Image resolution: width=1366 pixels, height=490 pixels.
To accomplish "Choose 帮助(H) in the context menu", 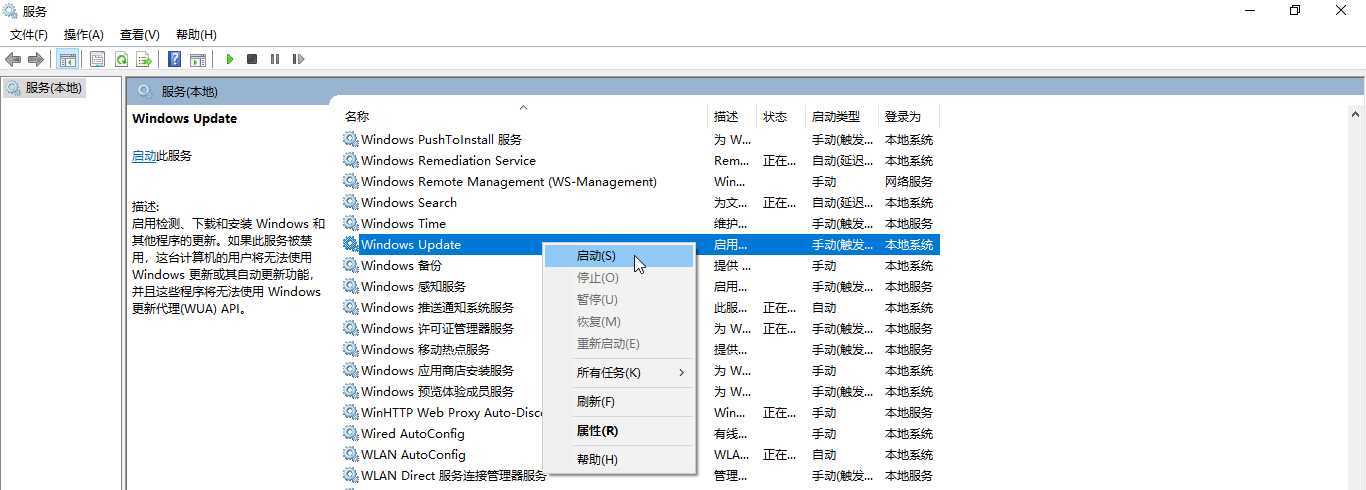I will (619, 459).
